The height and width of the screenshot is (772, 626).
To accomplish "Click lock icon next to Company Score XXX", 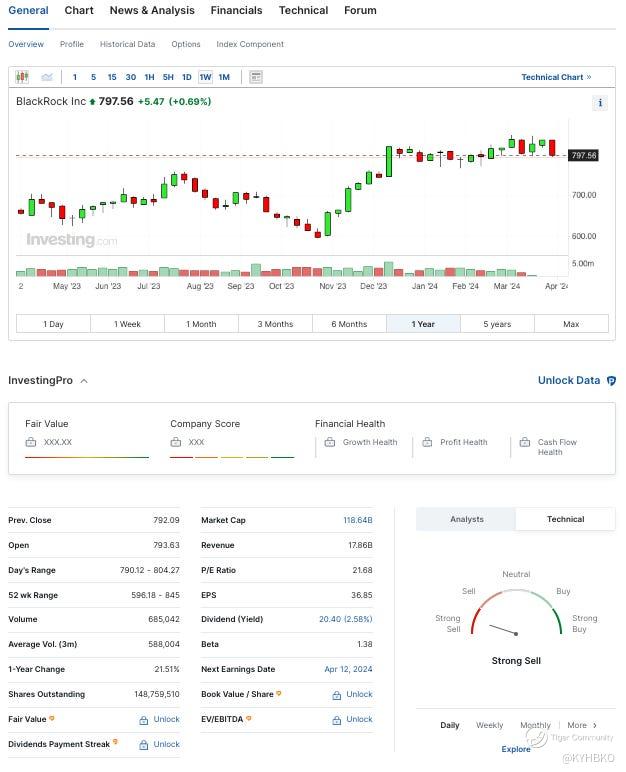I will coord(176,442).
